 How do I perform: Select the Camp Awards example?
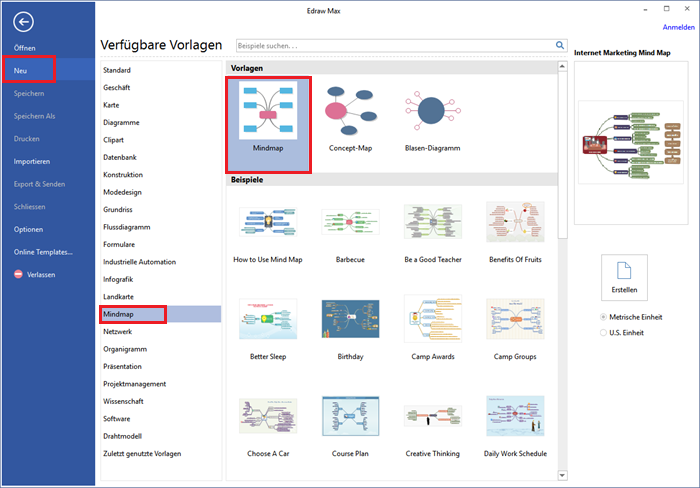tap(433, 319)
